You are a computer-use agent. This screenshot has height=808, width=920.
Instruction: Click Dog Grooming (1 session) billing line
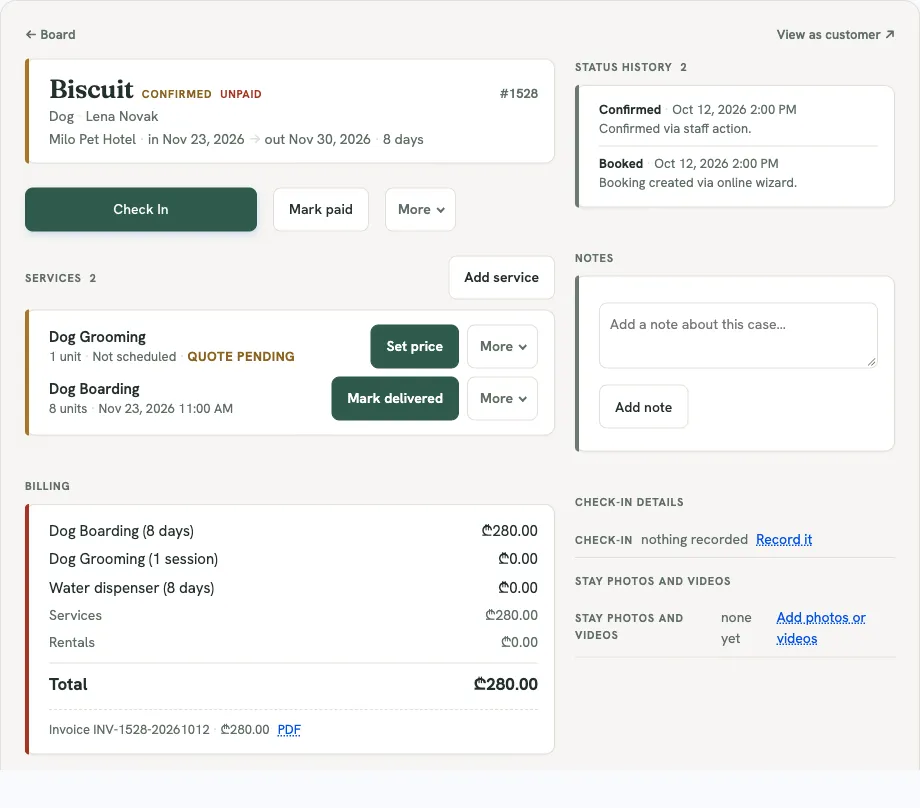coord(293,559)
